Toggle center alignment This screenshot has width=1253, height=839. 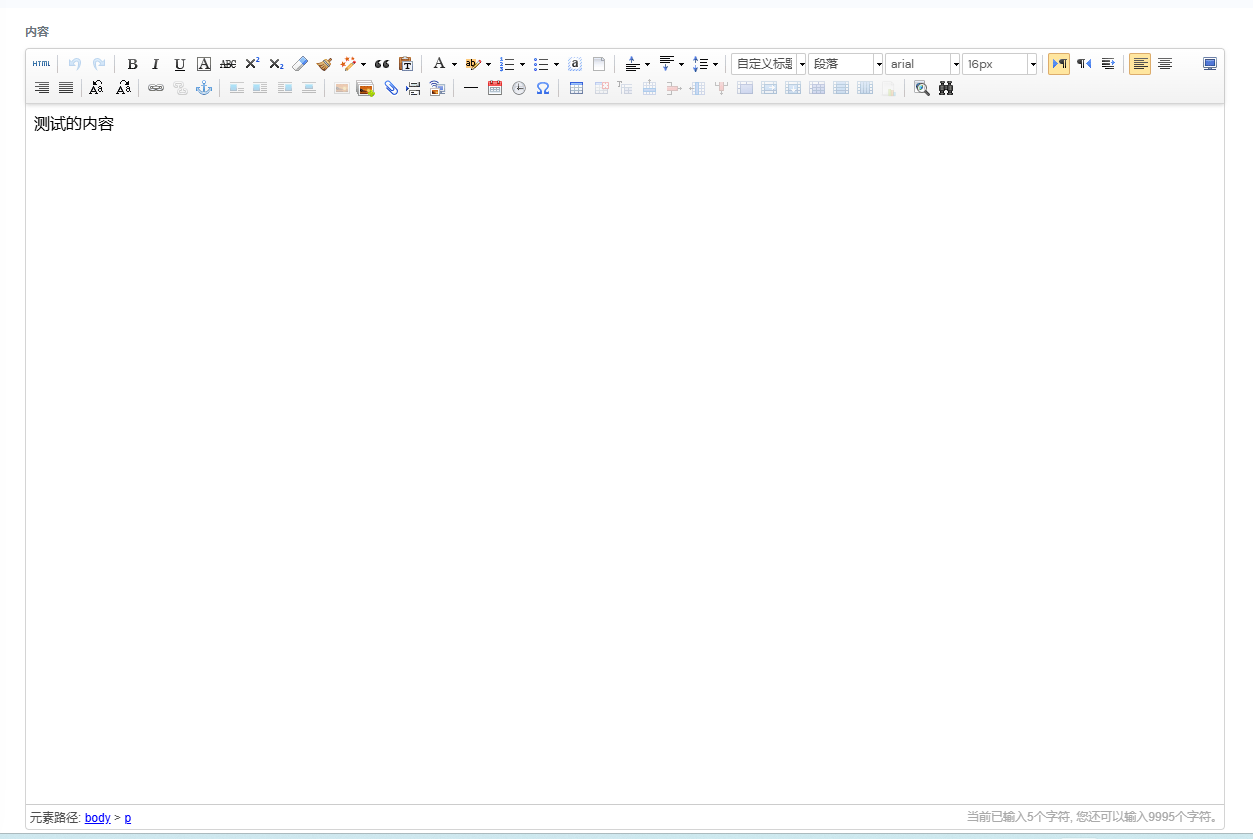1165,64
